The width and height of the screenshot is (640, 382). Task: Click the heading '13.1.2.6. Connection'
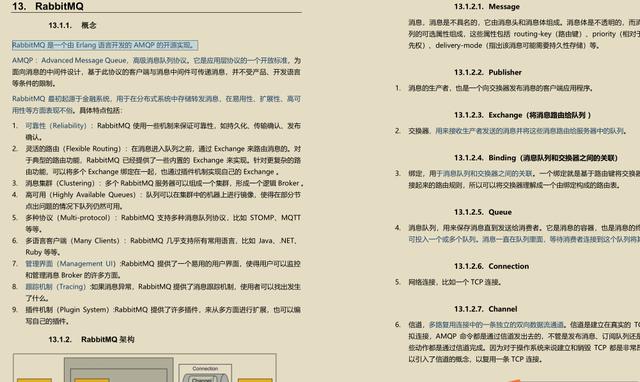pyautogui.click(x=491, y=266)
